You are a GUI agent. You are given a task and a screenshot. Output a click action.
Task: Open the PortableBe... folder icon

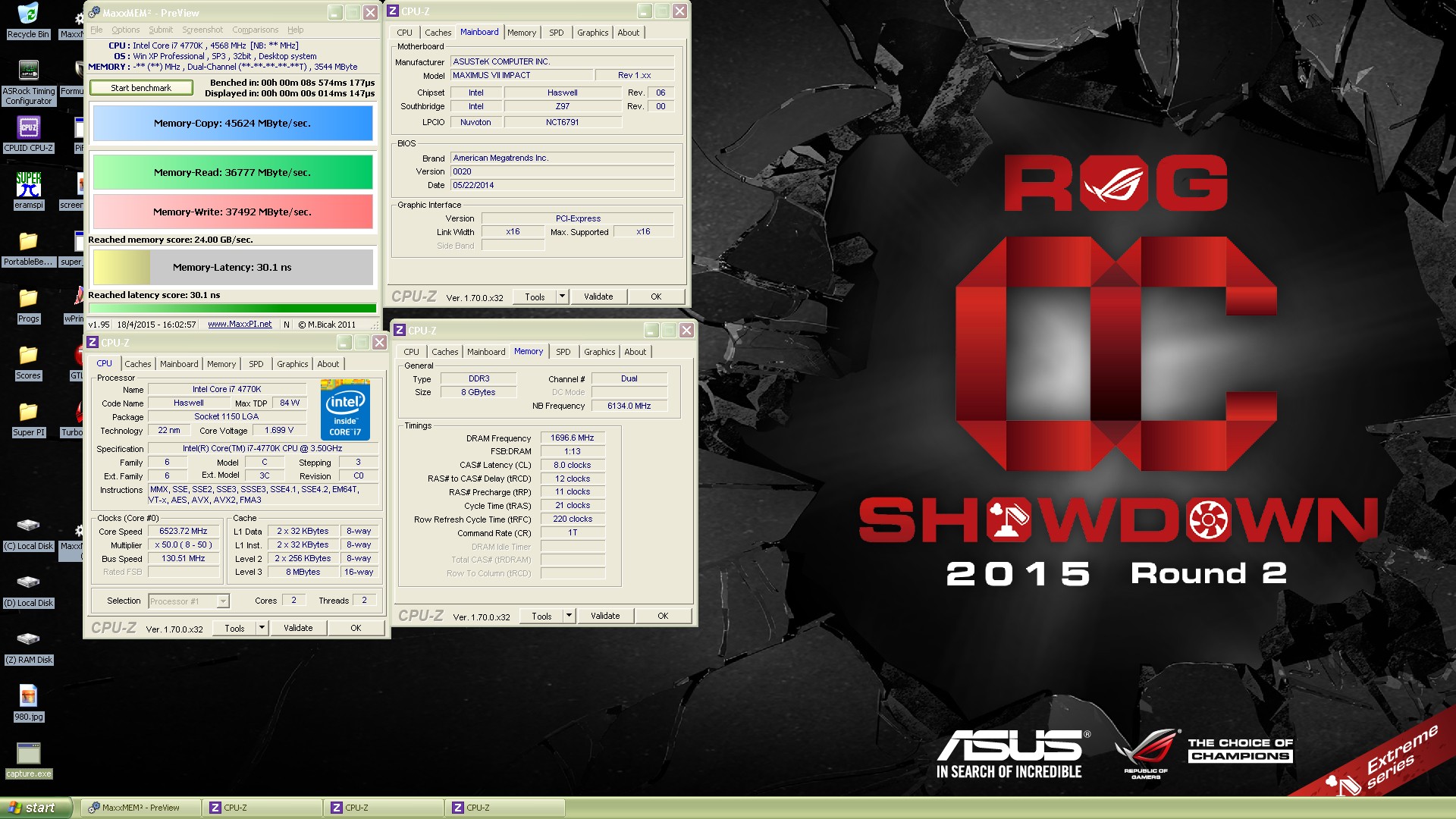click(x=28, y=248)
